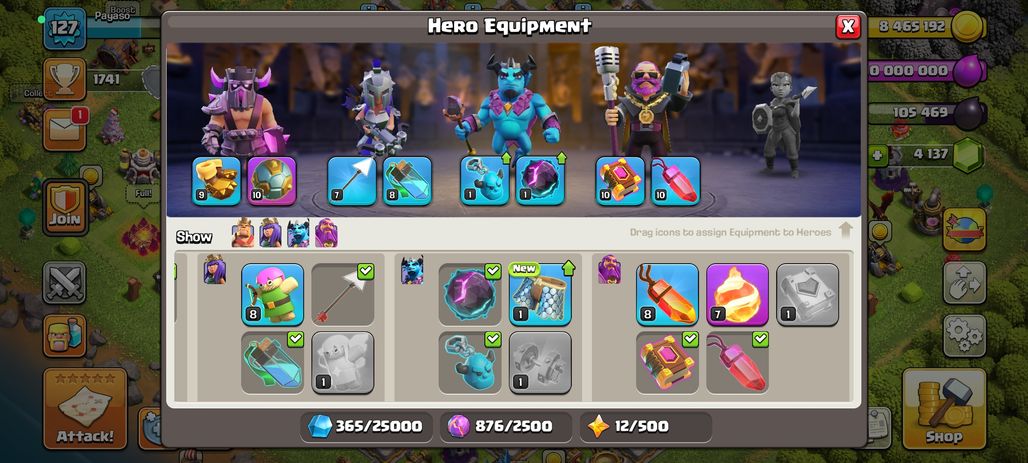This screenshot has height=463, width=1028.
Task: Tap the upgrade arrow on Henchmen Puppet
Action: [x=505, y=158]
